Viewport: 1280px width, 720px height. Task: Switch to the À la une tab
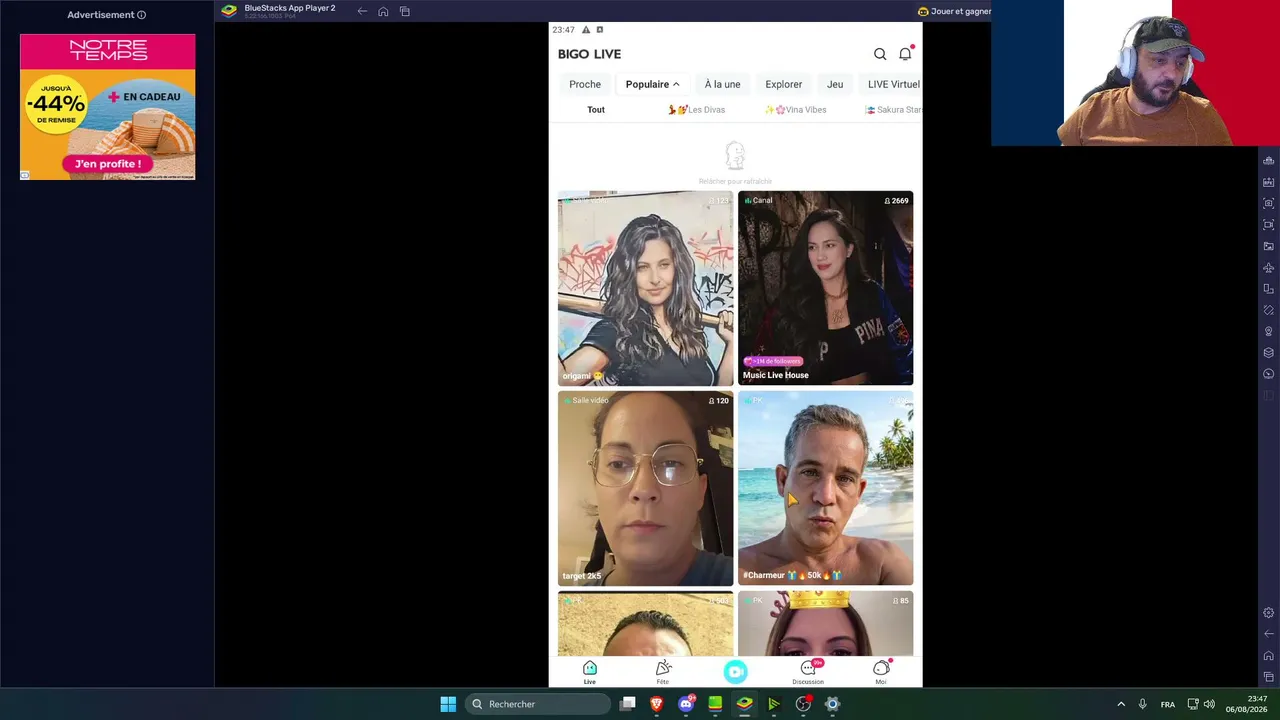pyautogui.click(x=722, y=84)
